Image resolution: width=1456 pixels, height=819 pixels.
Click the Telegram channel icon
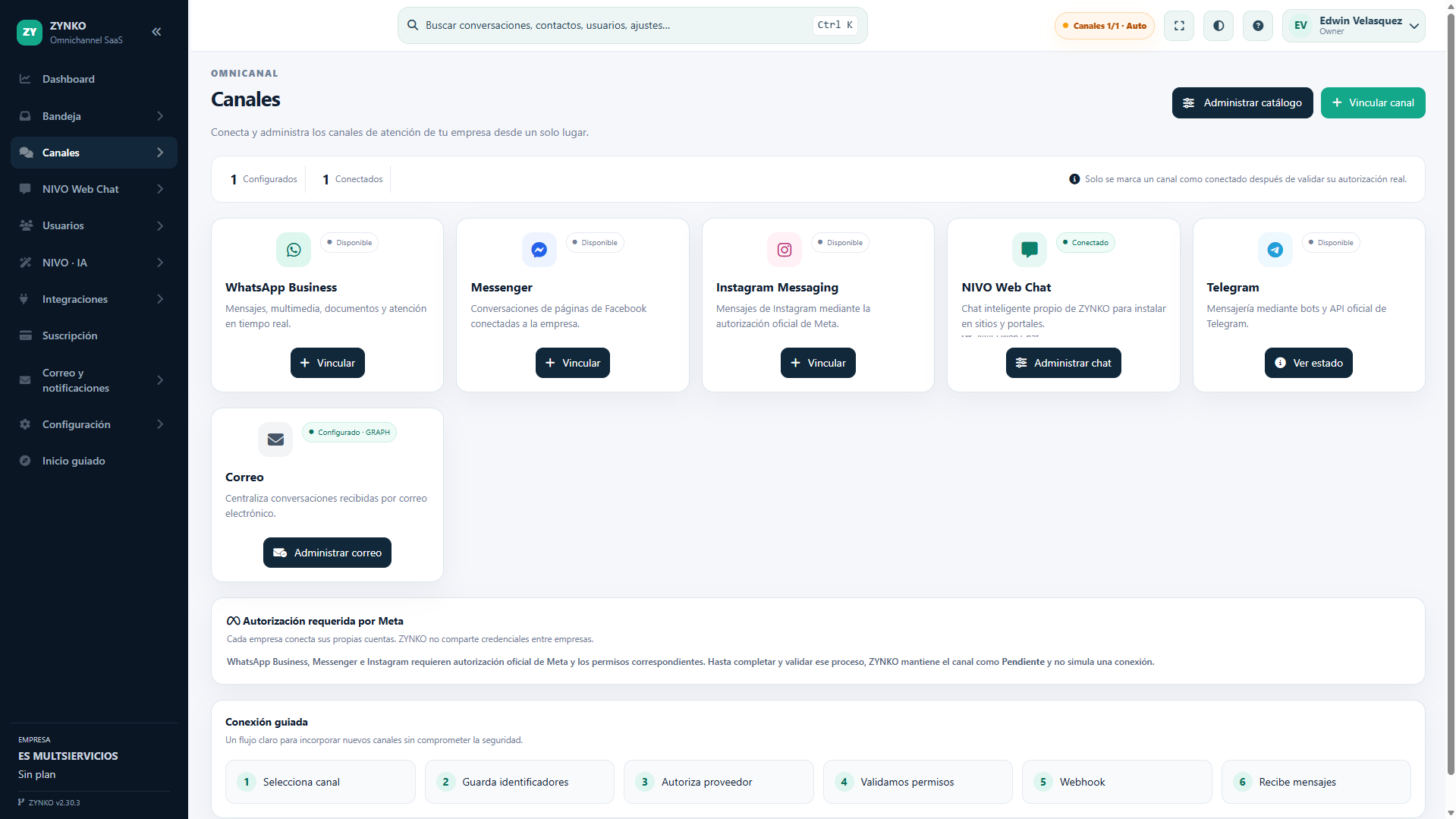pyautogui.click(x=1275, y=250)
